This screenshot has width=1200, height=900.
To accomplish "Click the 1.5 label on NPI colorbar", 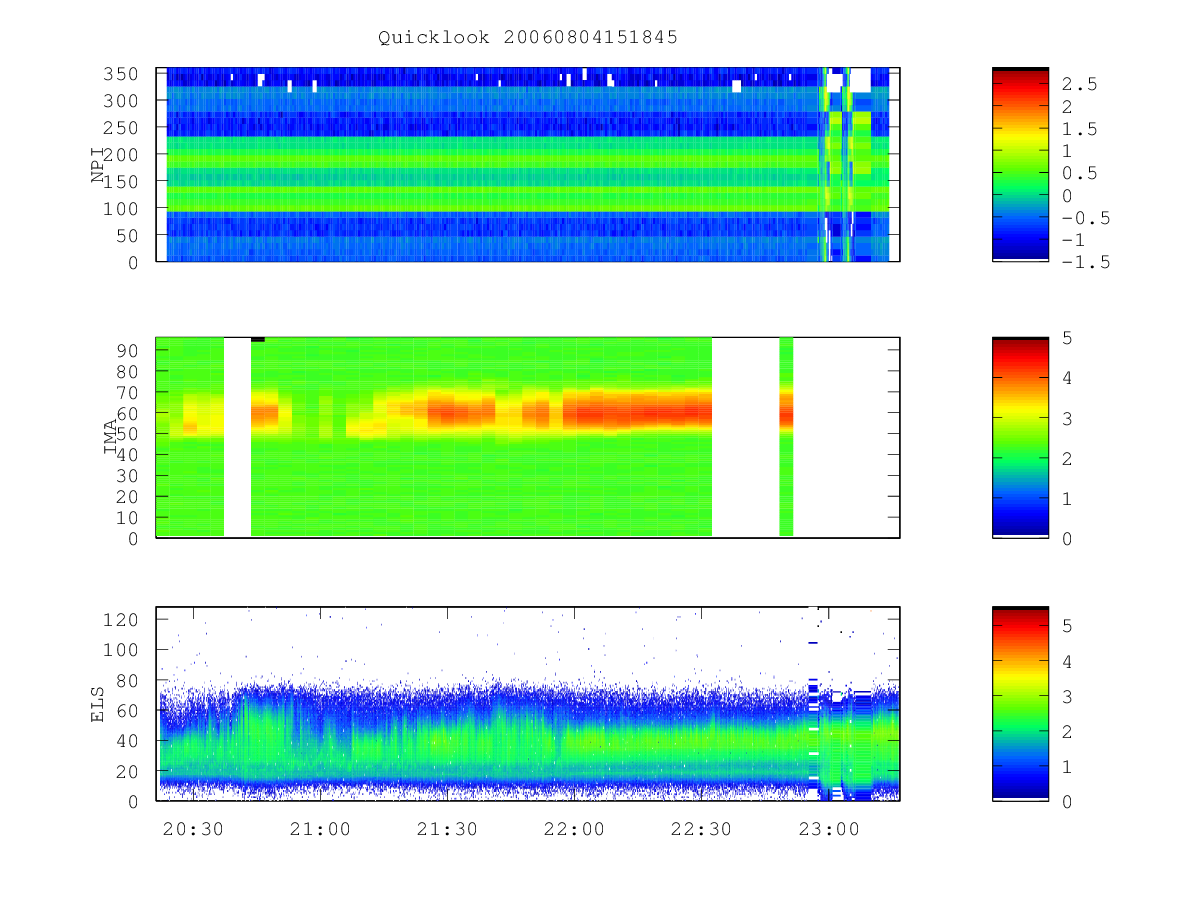I will click(1080, 129).
